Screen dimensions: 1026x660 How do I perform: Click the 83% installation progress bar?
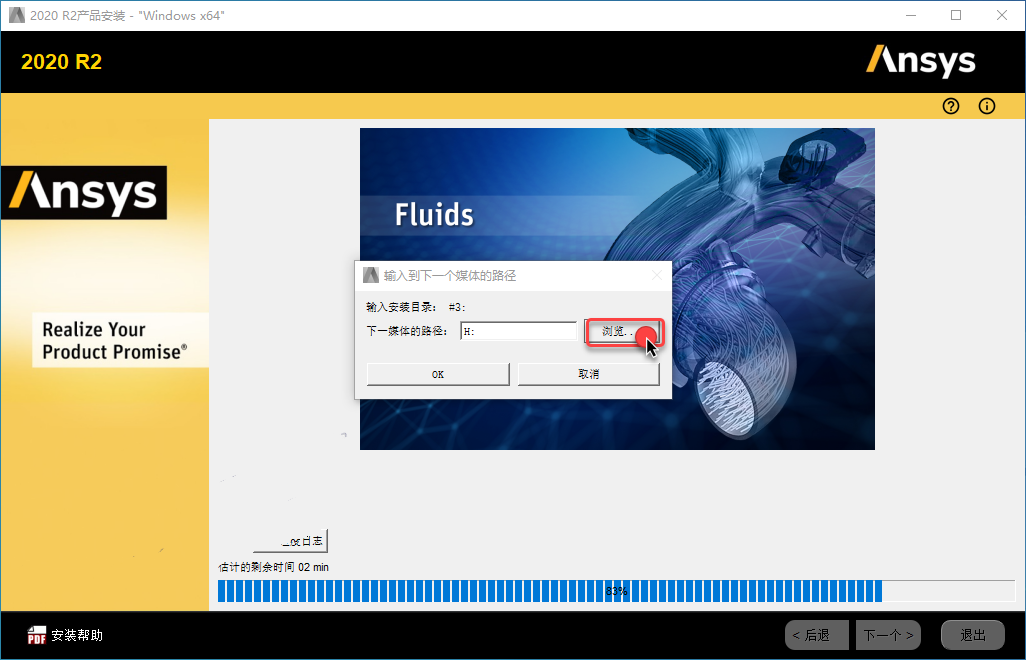(x=616, y=591)
